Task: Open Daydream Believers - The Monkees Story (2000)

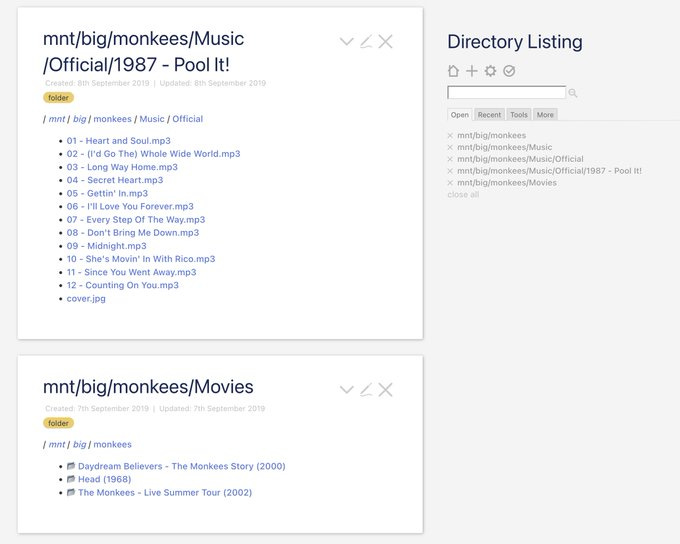Action: tap(182, 466)
